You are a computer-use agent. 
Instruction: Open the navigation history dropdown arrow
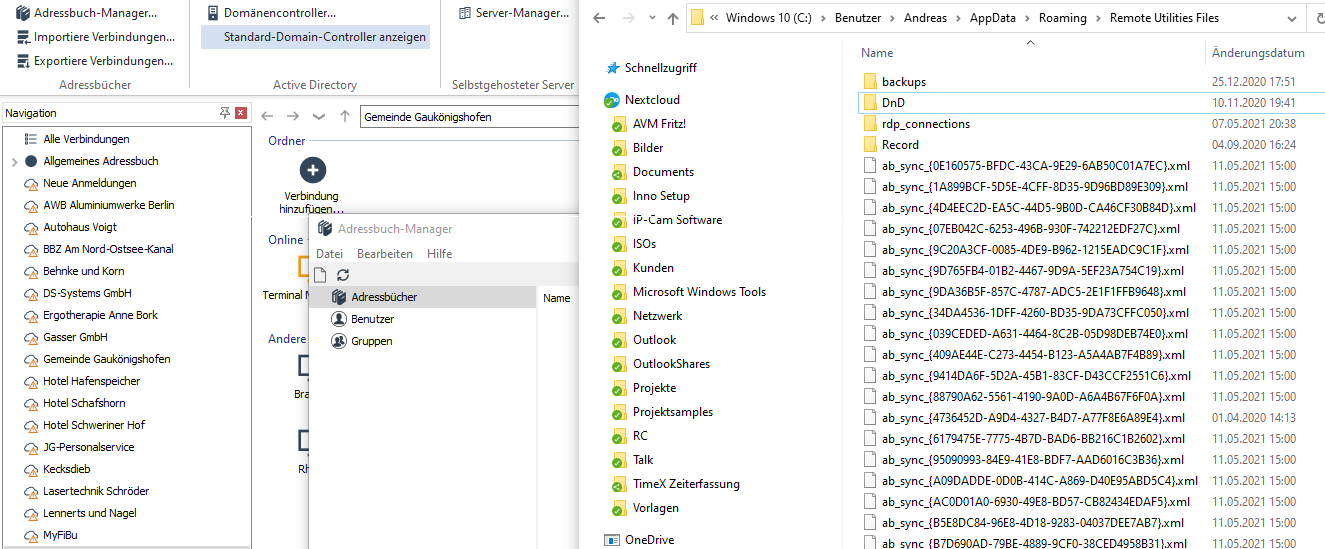319,117
